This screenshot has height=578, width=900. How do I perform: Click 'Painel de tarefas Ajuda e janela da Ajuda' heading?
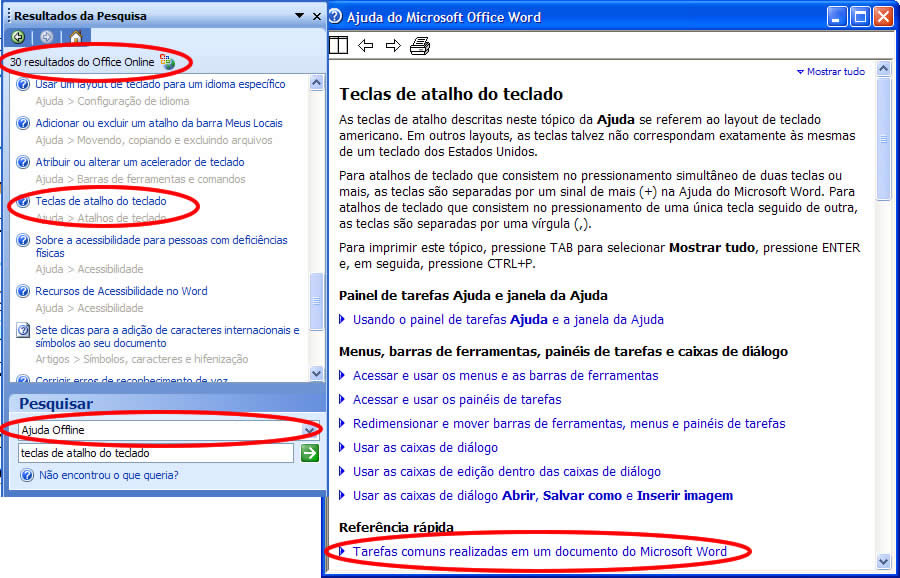[474, 296]
